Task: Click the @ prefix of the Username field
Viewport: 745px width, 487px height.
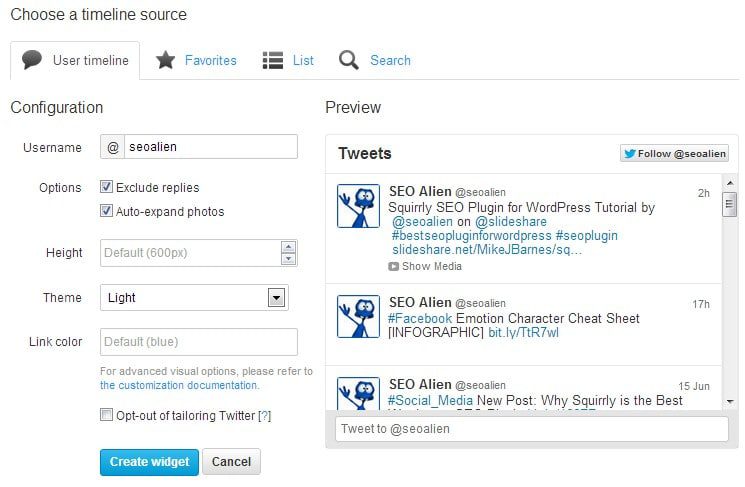Action: [x=113, y=147]
